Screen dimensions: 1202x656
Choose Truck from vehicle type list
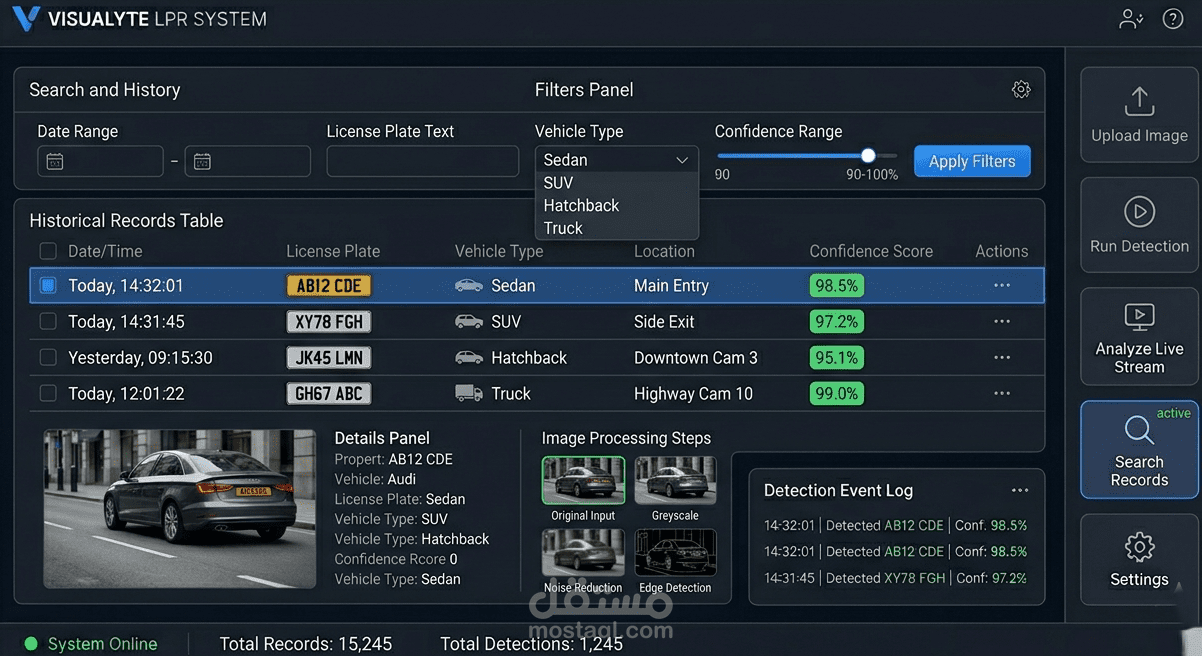point(617,228)
